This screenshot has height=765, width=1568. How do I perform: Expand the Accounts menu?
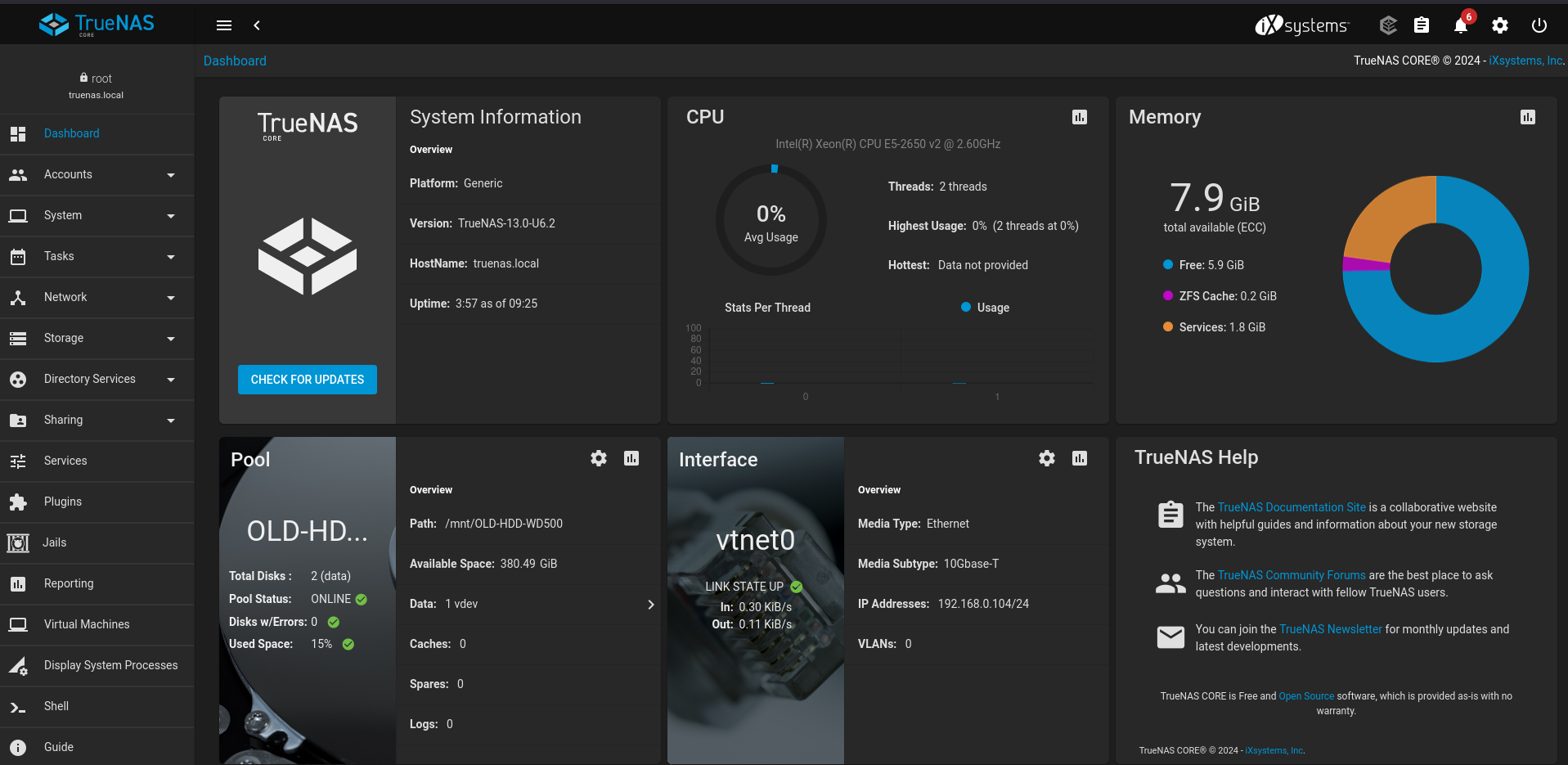pyautogui.click(x=97, y=174)
